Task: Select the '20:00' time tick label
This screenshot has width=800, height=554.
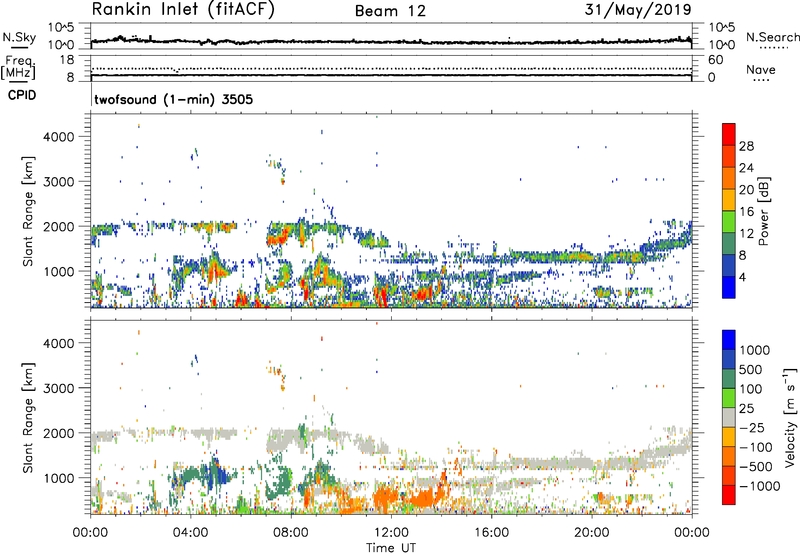Action: [591, 533]
